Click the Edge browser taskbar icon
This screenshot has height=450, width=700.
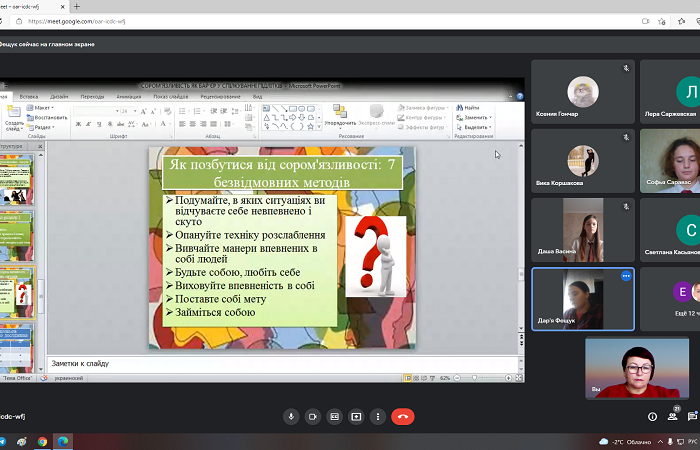click(x=62, y=441)
